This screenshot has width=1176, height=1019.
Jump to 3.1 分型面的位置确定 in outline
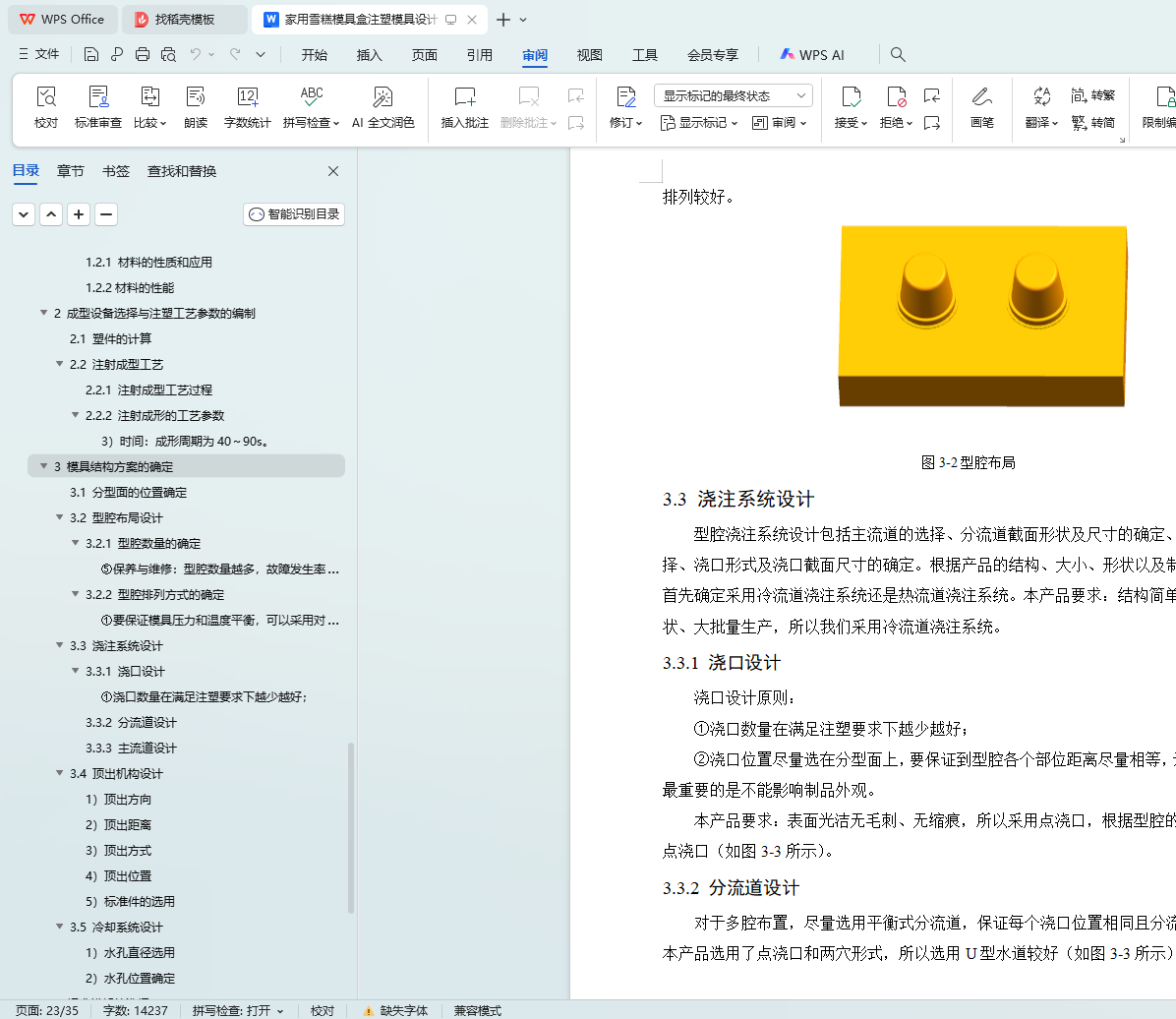pyautogui.click(x=128, y=492)
